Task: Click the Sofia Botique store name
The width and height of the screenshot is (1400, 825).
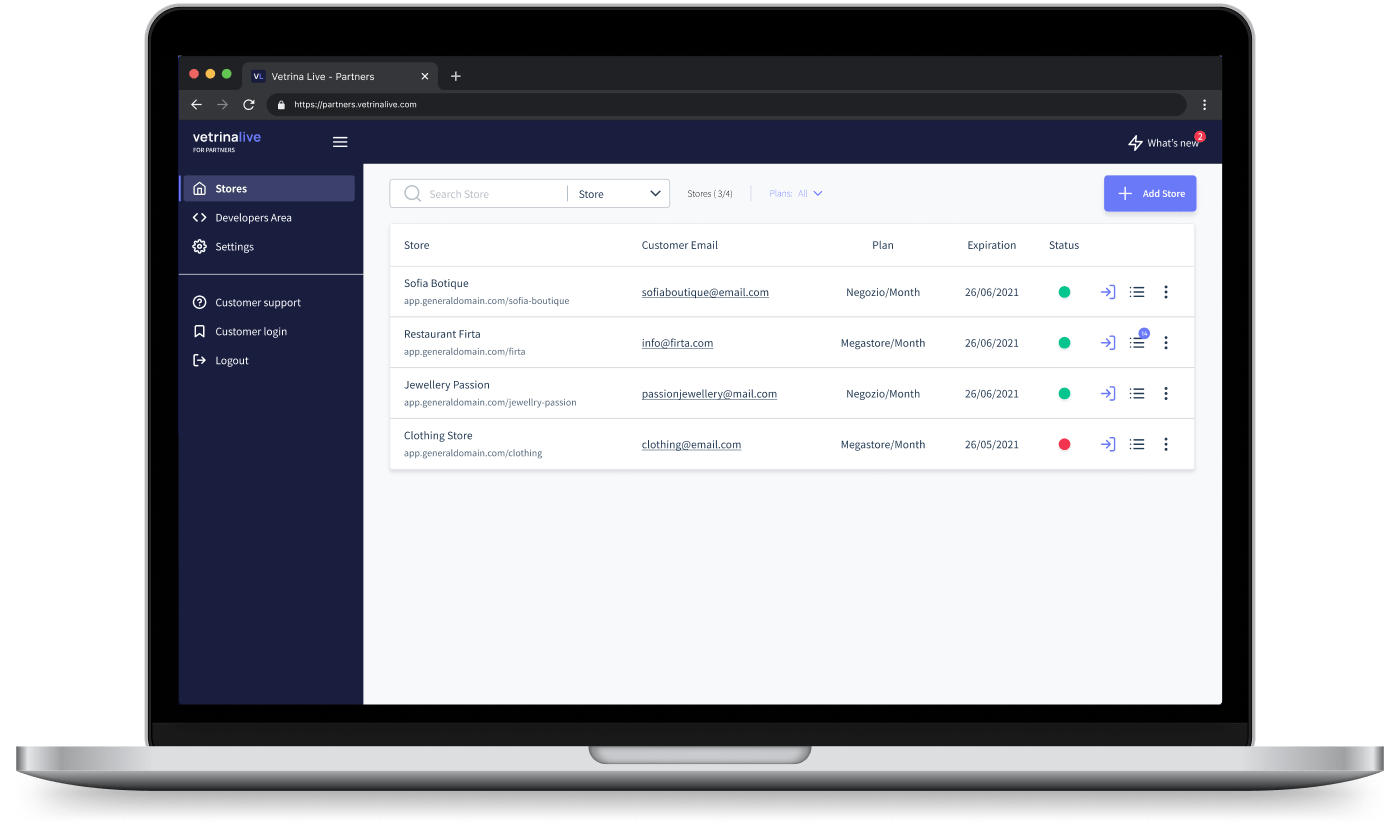Action: tap(436, 283)
